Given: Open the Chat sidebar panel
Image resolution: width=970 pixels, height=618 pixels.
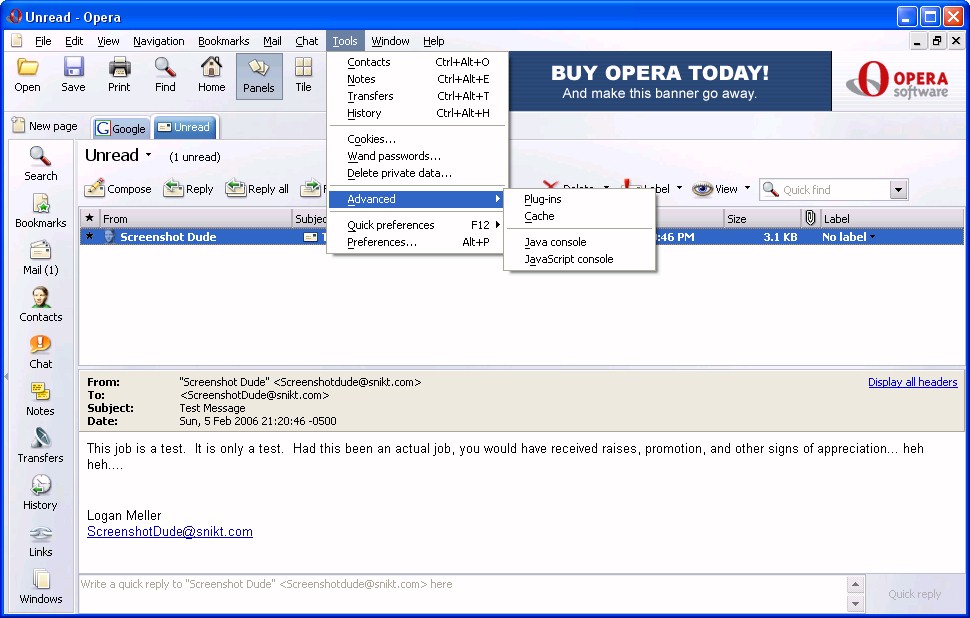Looking at the screenshot, I should point(41,352).
